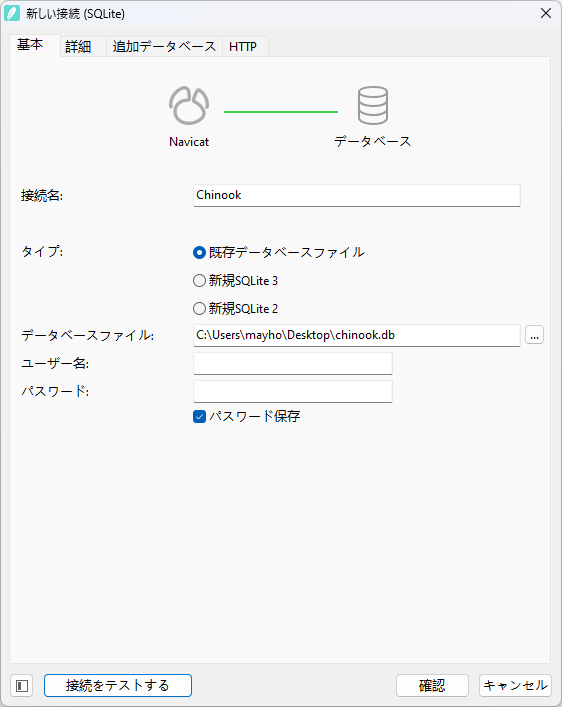Open the file browser with the … button
This screenshot has width=562, height=707.
coord(534,335)
